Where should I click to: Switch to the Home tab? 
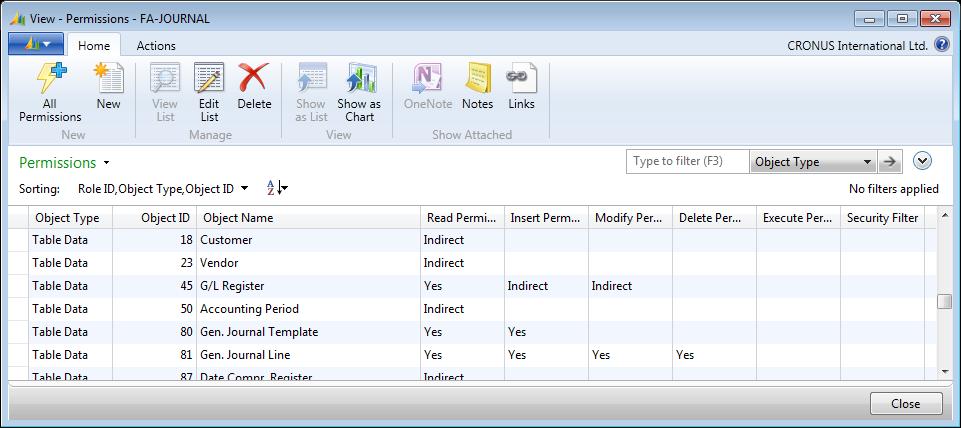click(x=94, y=45)
